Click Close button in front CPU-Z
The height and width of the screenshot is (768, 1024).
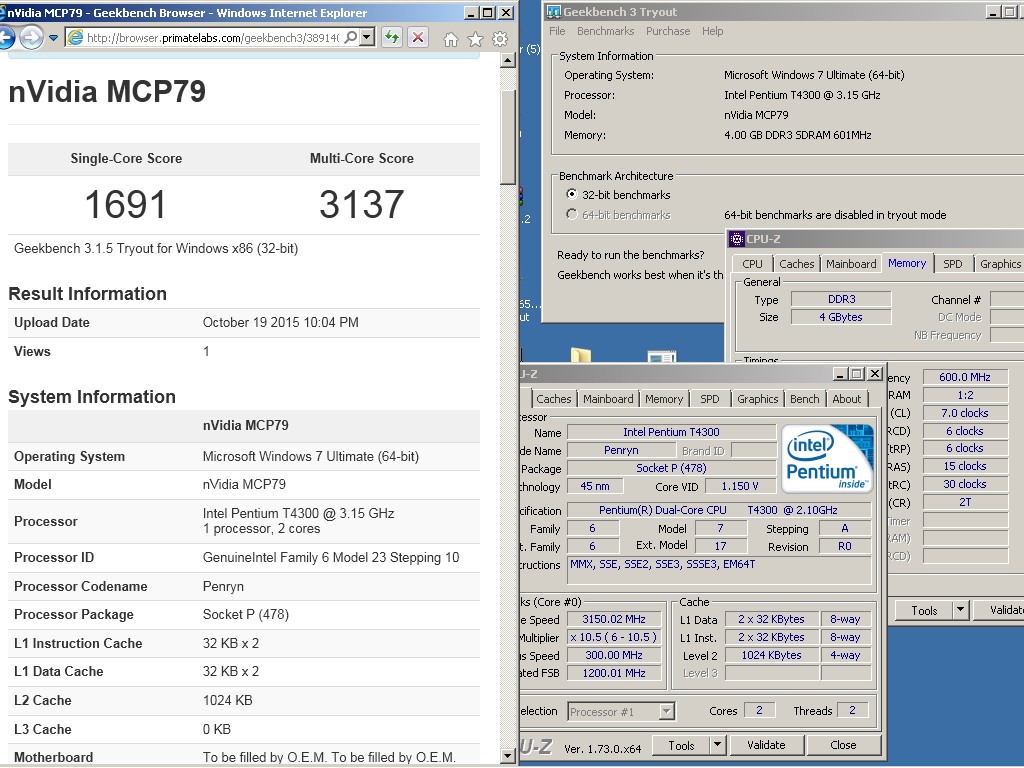[x=843, y=745]
